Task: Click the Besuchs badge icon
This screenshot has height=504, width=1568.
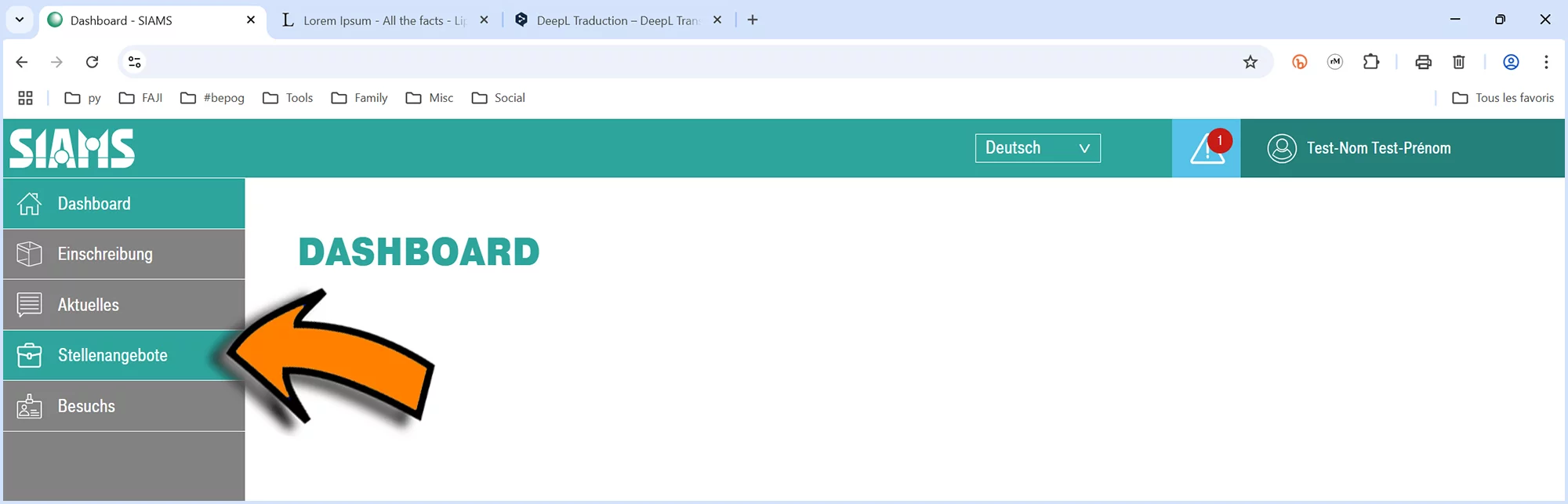Action: (30, 406)
